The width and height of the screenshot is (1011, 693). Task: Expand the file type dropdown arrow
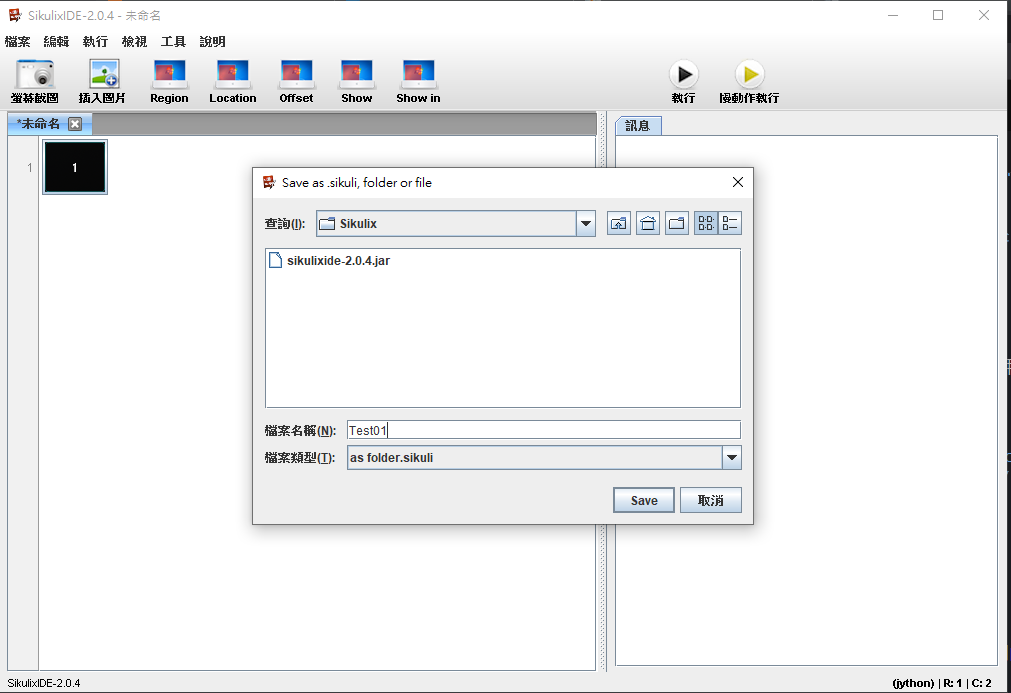[731, 458]
